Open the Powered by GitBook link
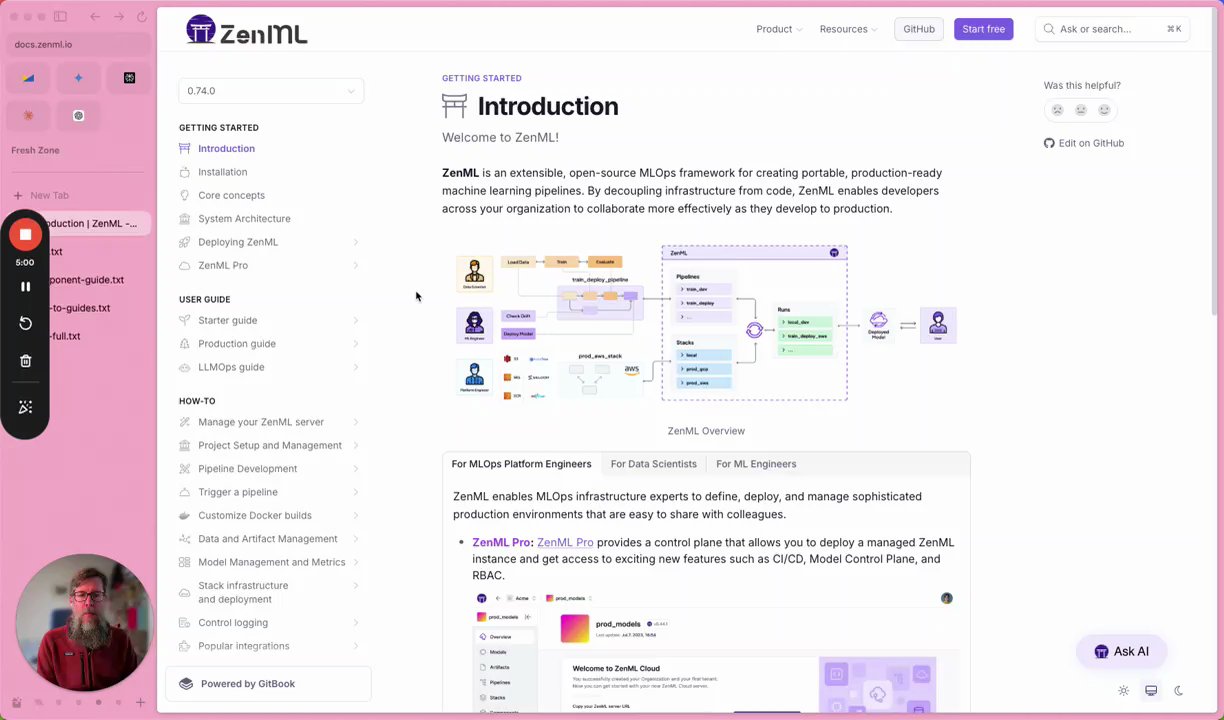The height and width of the screenshot is (720, 1224). tap(268, 684)
